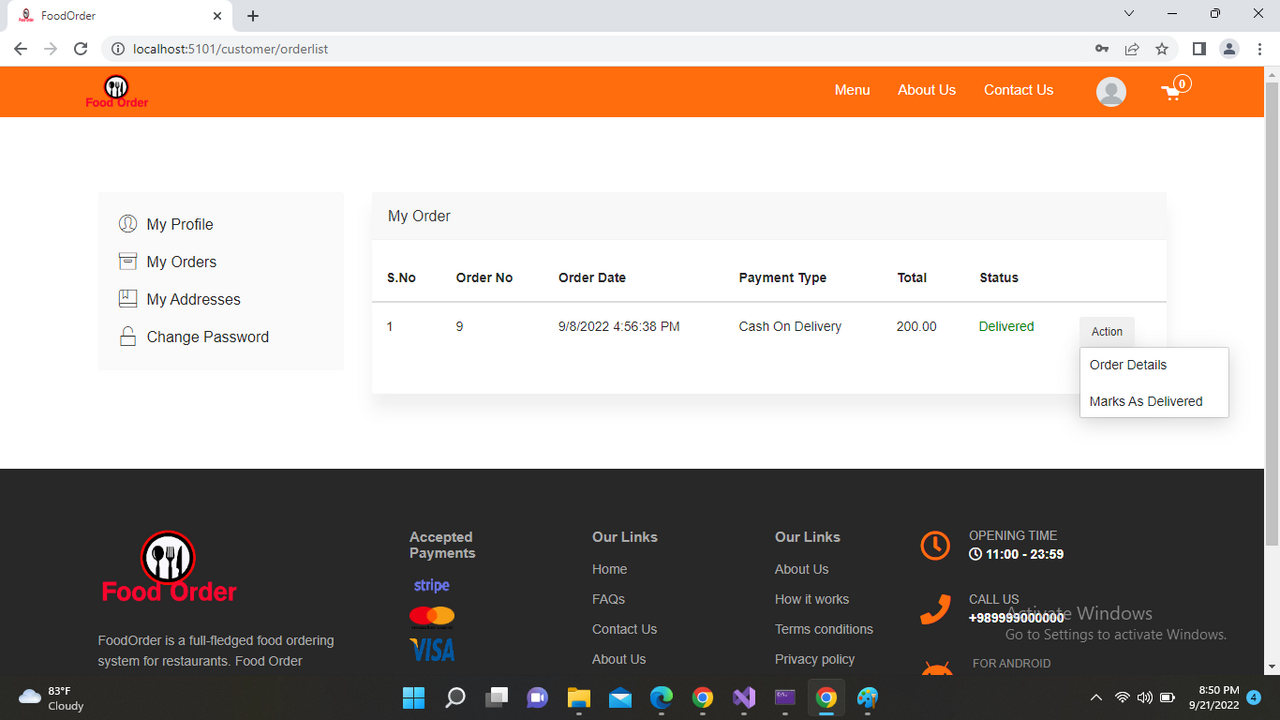Click the Call Us phone icon
This screenshot has height=720, width=1280.
tap(935, 609)
